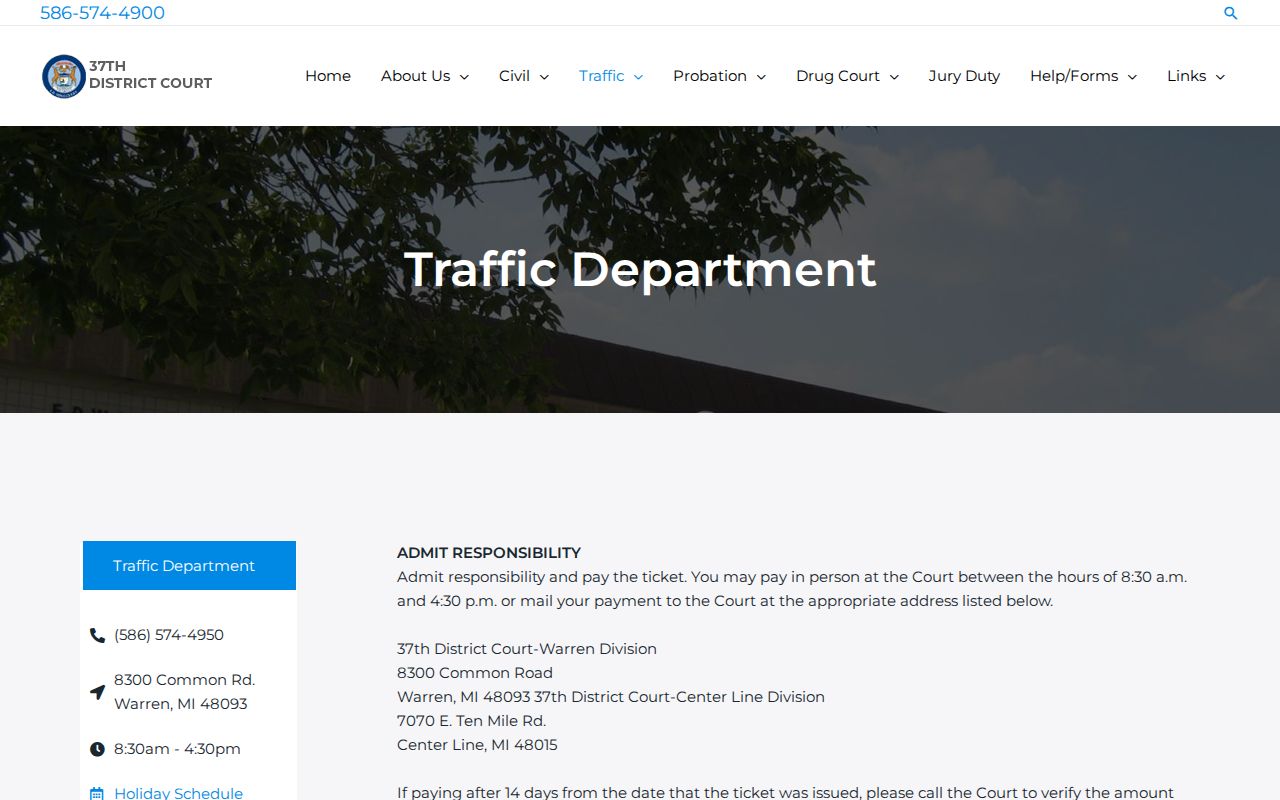Expand the Links menu chevron

click(x=1220, y=77)
